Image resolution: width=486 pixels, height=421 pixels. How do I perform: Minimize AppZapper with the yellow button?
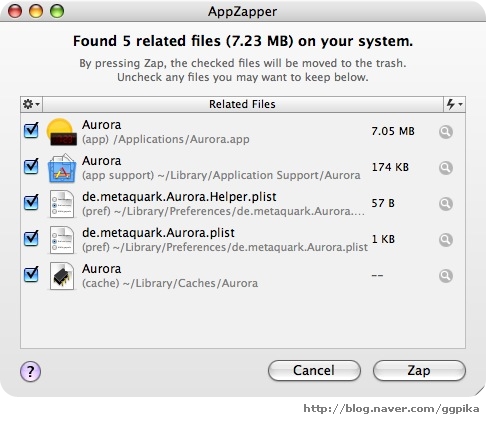click(x=36, y=11)
